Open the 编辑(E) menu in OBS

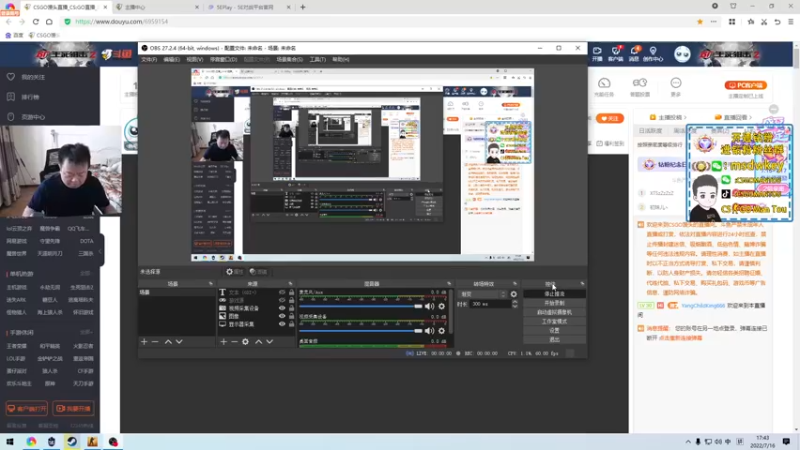click(x=171, y=60)
